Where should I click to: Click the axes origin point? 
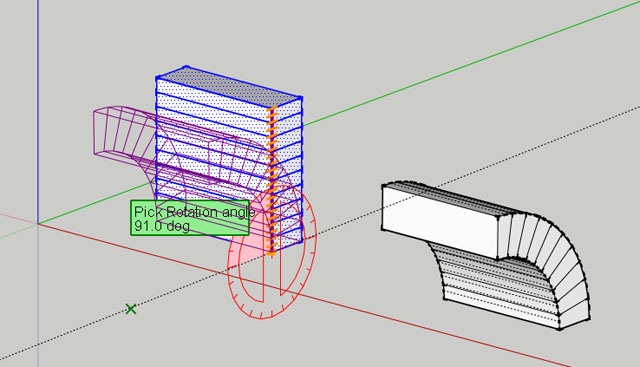[x=38, y=223]
